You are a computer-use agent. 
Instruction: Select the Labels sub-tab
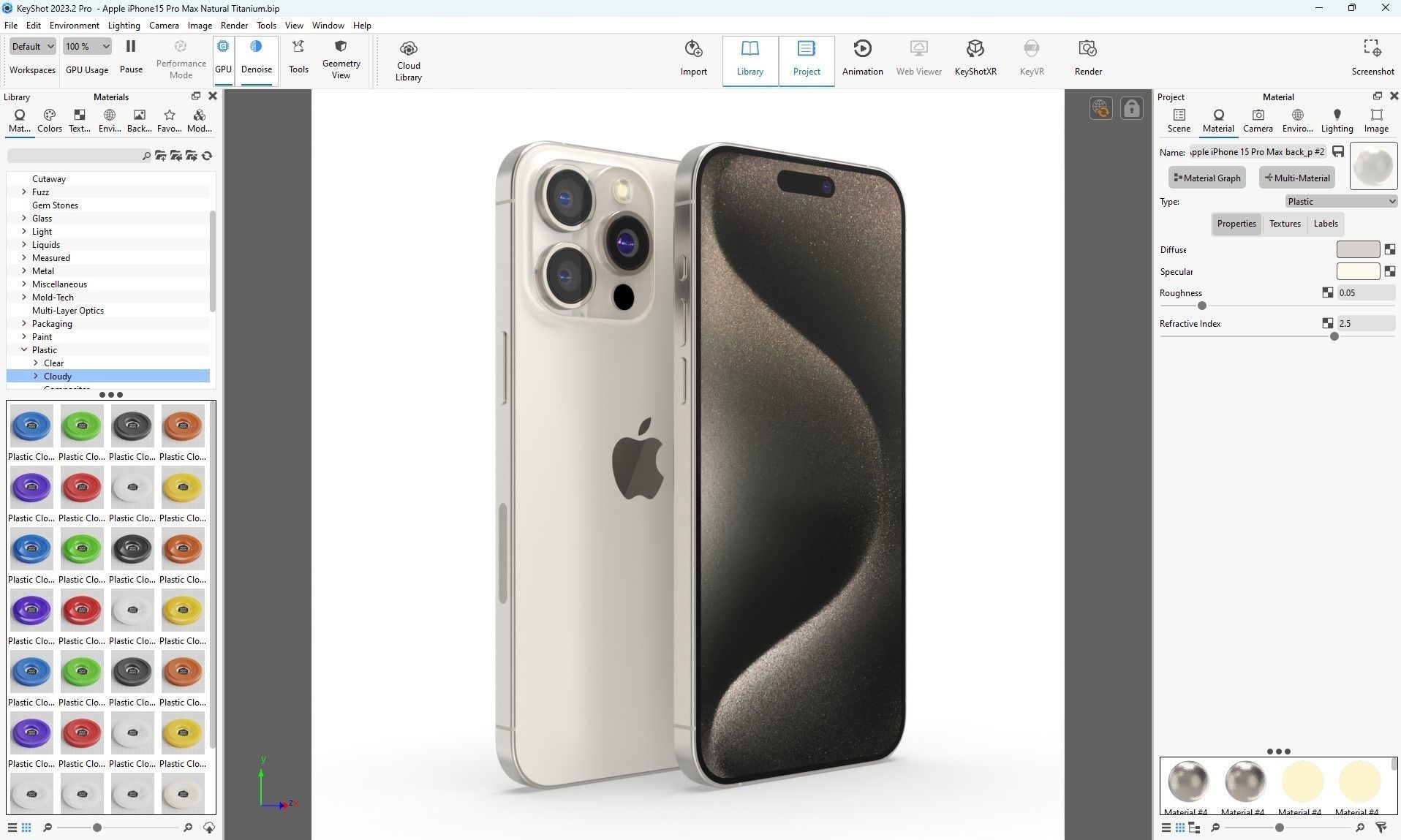1326,224
